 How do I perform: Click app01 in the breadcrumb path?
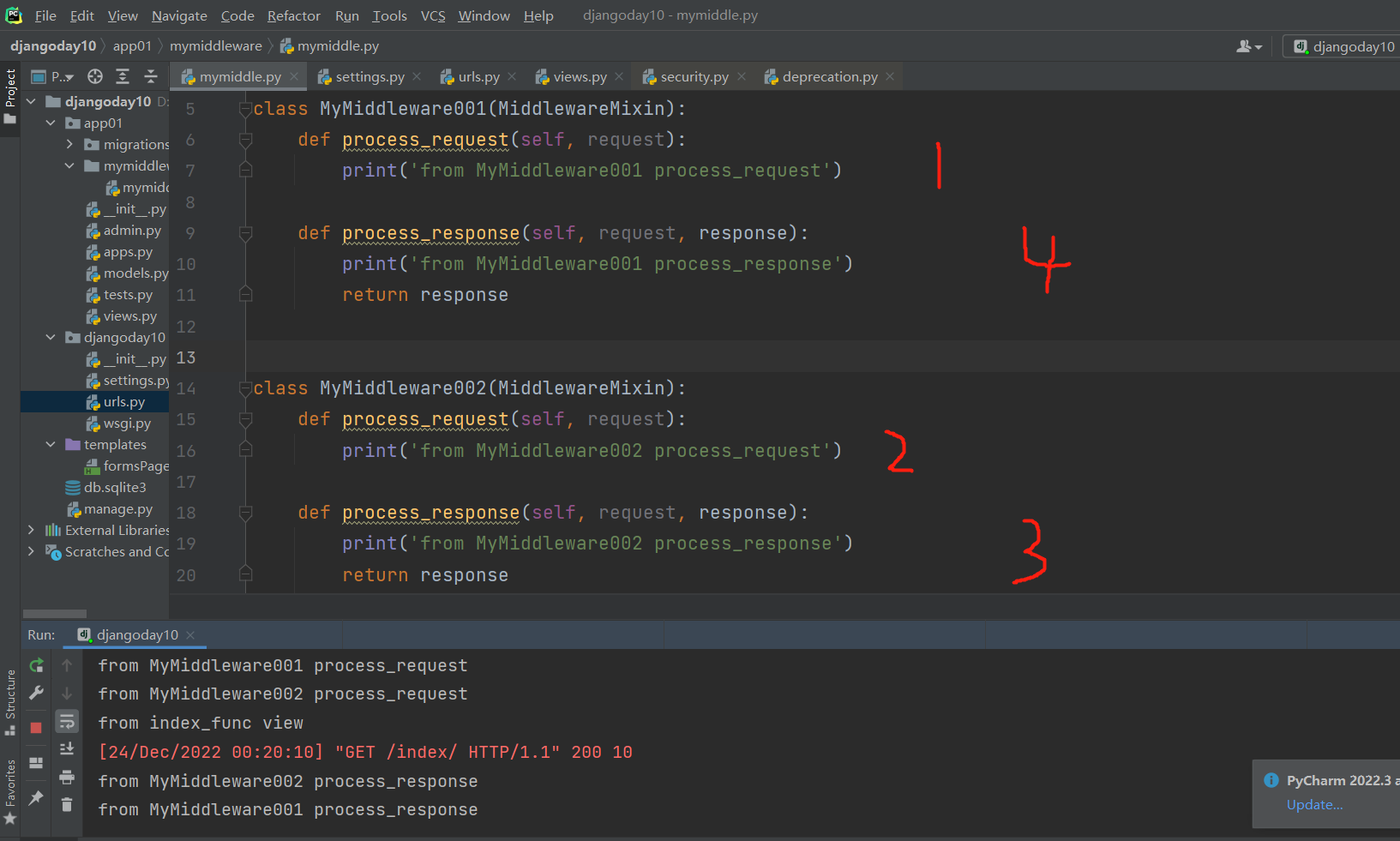coord(132,45)
